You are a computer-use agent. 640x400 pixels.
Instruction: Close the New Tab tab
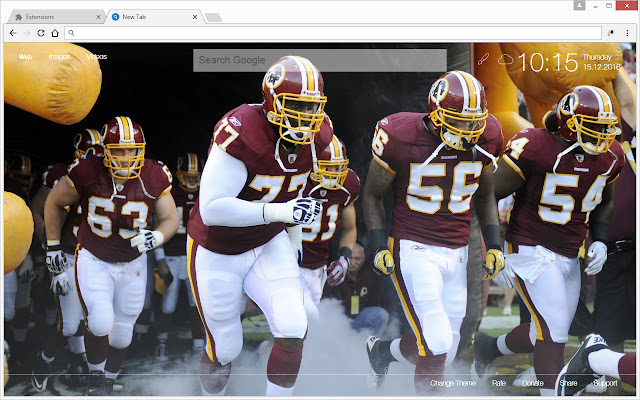click(195, 17)
